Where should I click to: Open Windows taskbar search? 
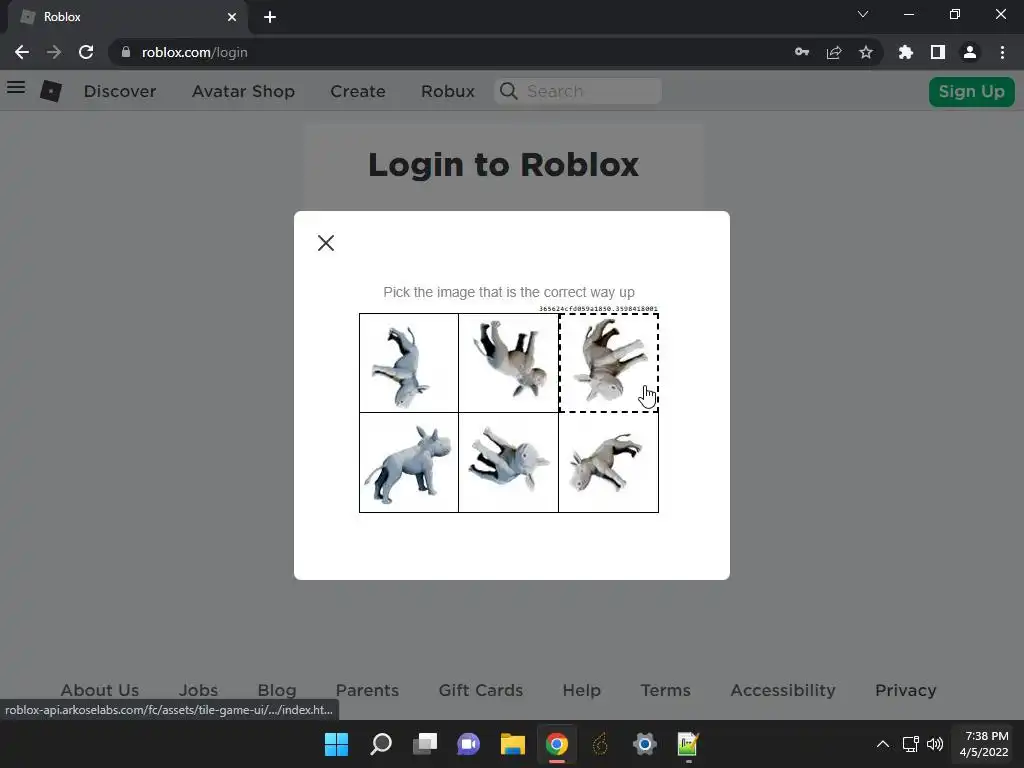pyautogui.click(x=381, y=744)
